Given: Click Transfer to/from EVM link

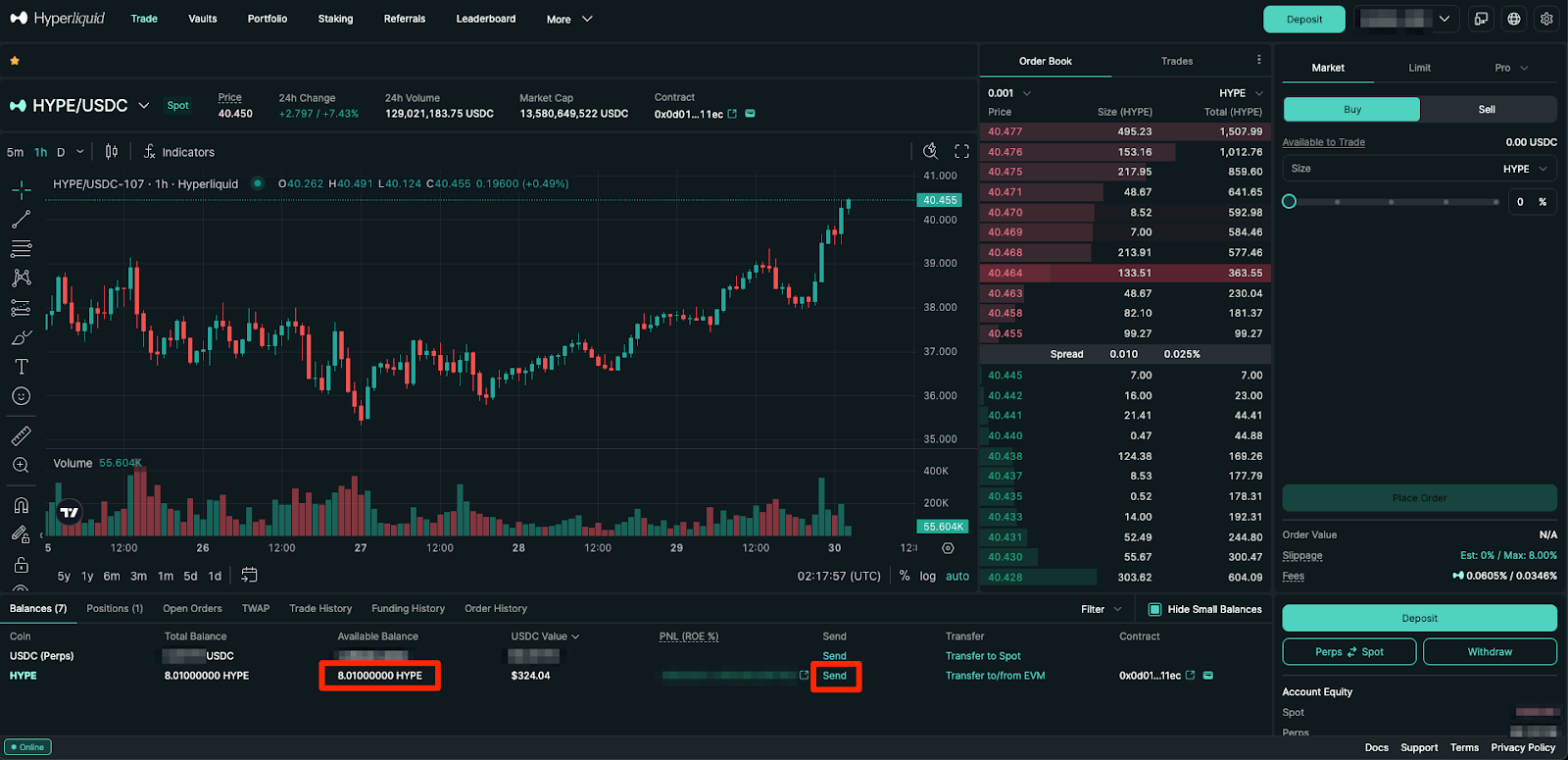Looking at the screenshot, I should point(996,676).
